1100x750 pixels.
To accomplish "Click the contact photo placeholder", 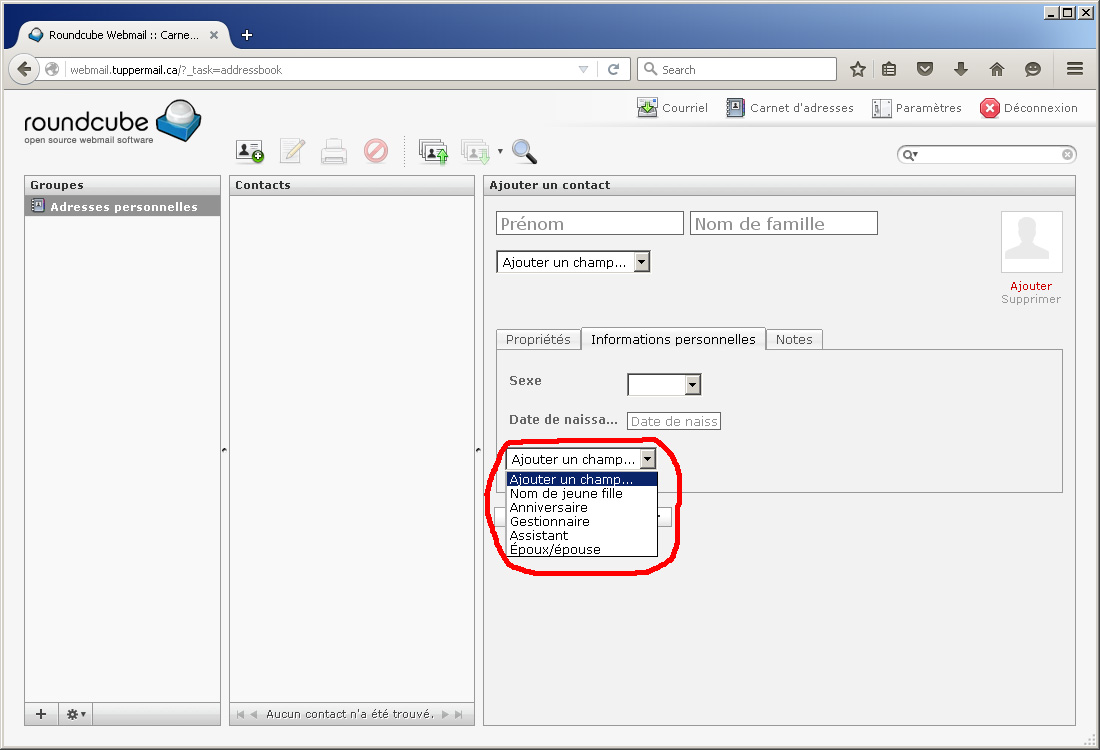I will click(x=1031, y=242).
